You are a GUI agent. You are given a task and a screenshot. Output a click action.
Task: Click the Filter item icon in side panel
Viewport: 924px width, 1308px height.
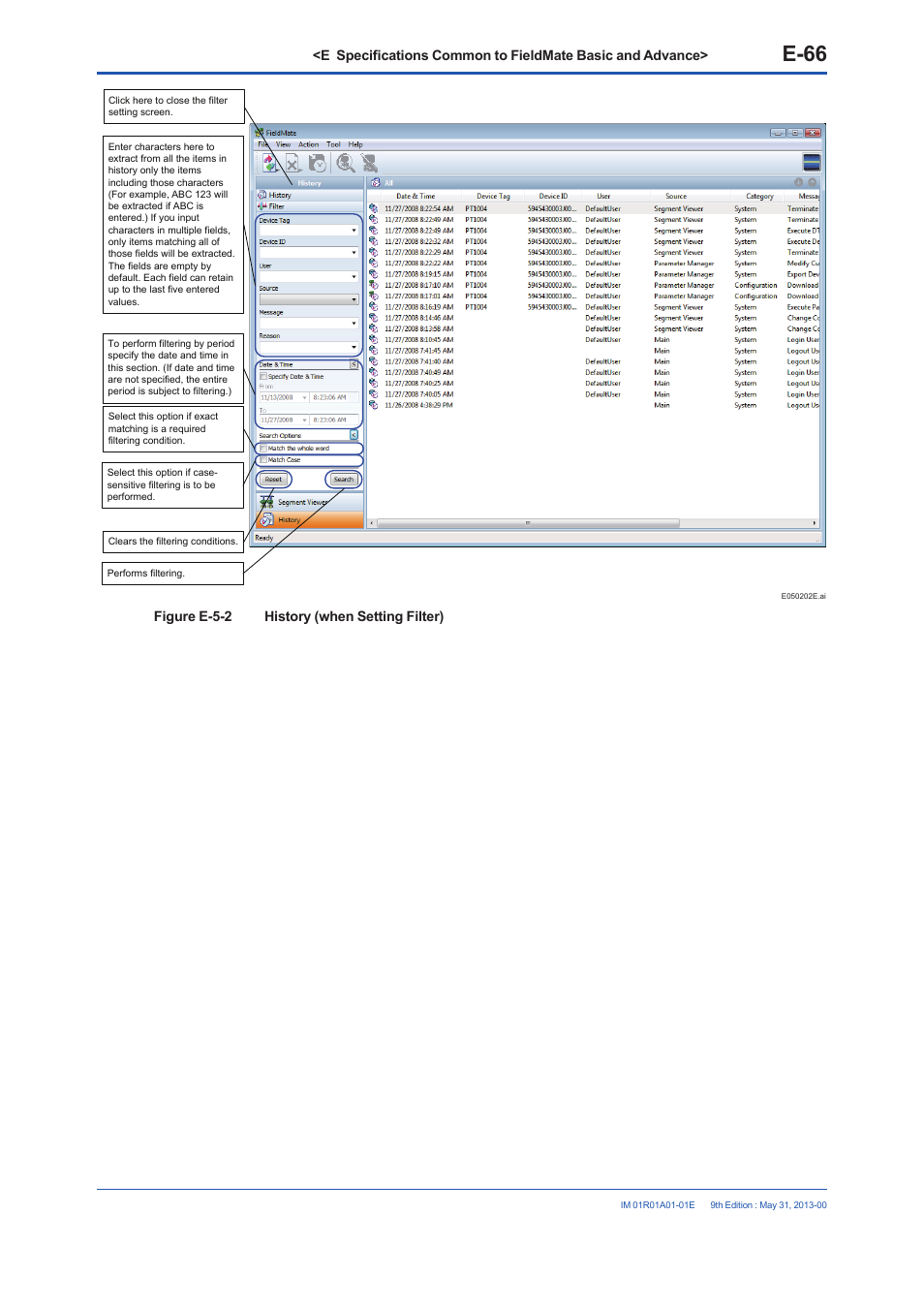tap(262, 206)
